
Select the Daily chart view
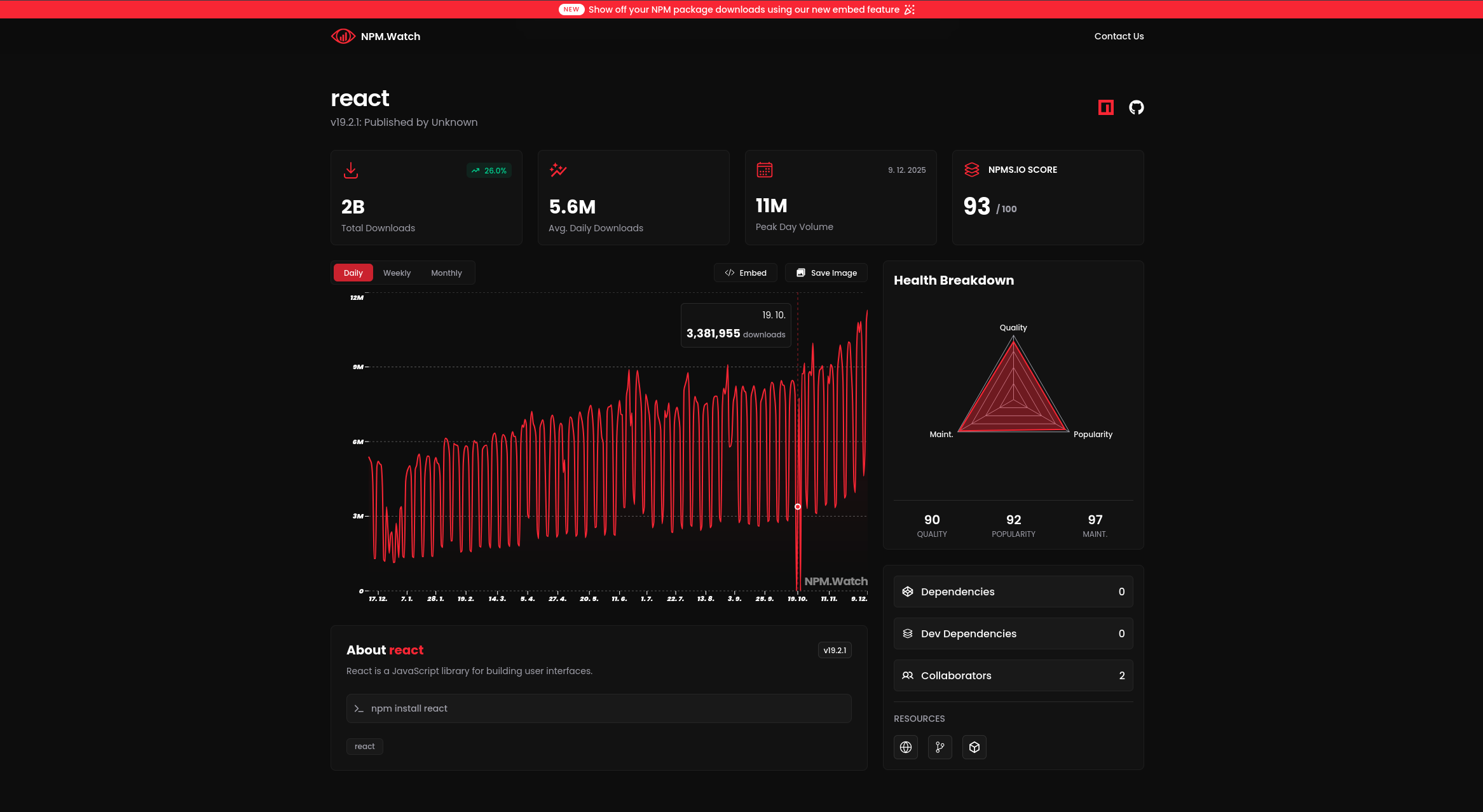click(x=353, y=273)
